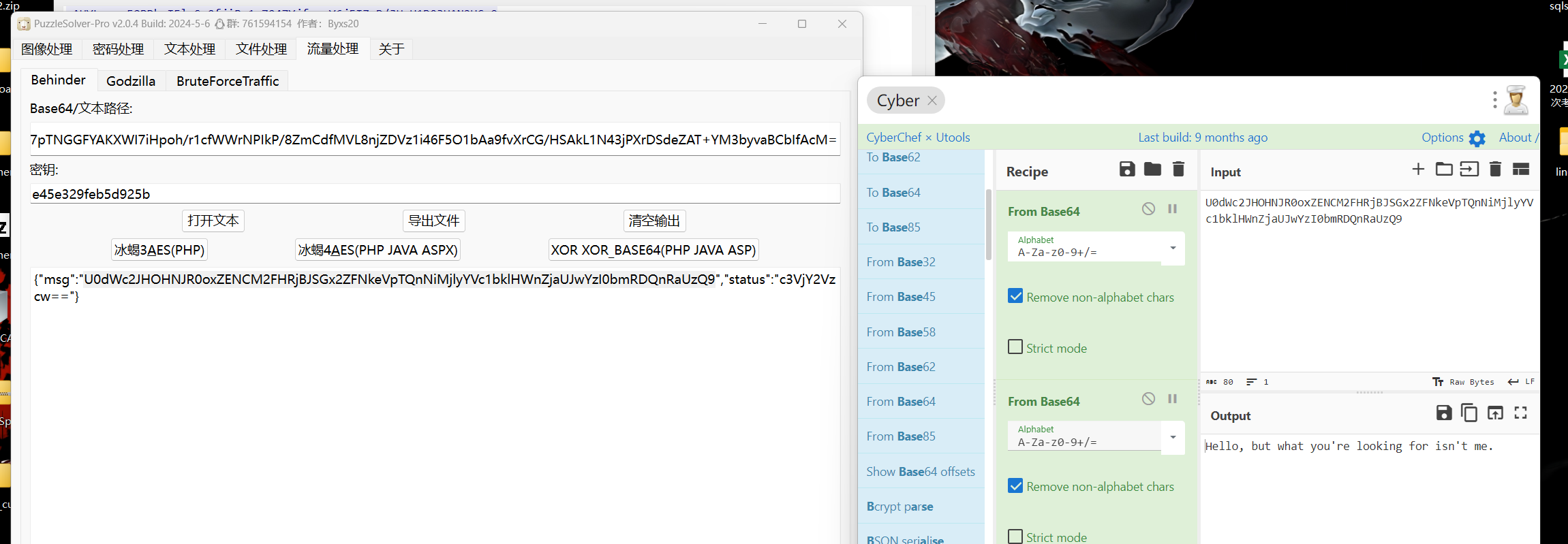Click the 打开文本 button
The height and width of the screenshot is (544, 1568).
(213, 221)
